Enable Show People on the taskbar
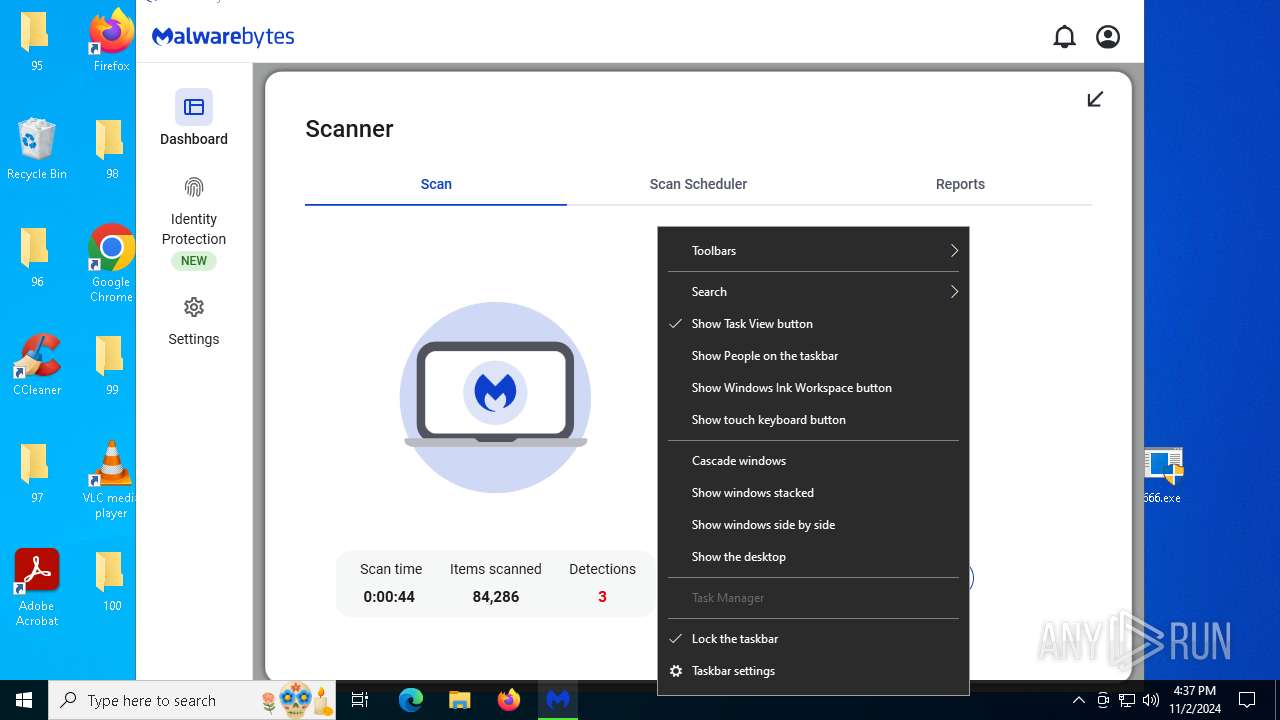1280x720 pixels. (813, 356)
